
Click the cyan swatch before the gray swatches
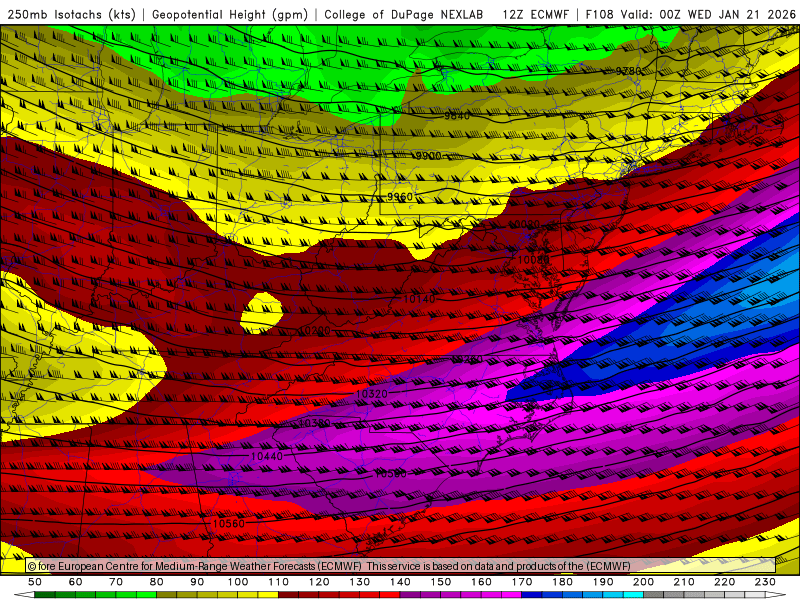[634, 595]
